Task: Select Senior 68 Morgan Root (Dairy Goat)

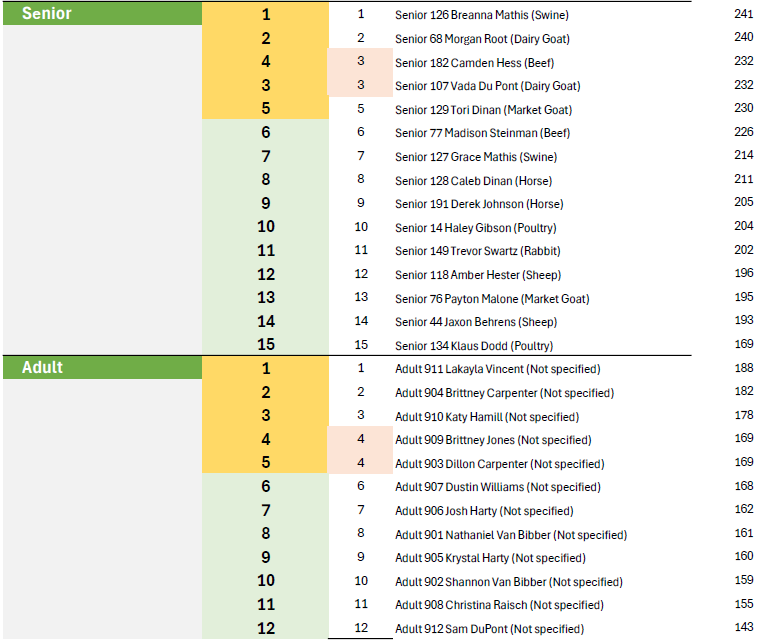Action: pyautogui.click(x=482, y=39)
